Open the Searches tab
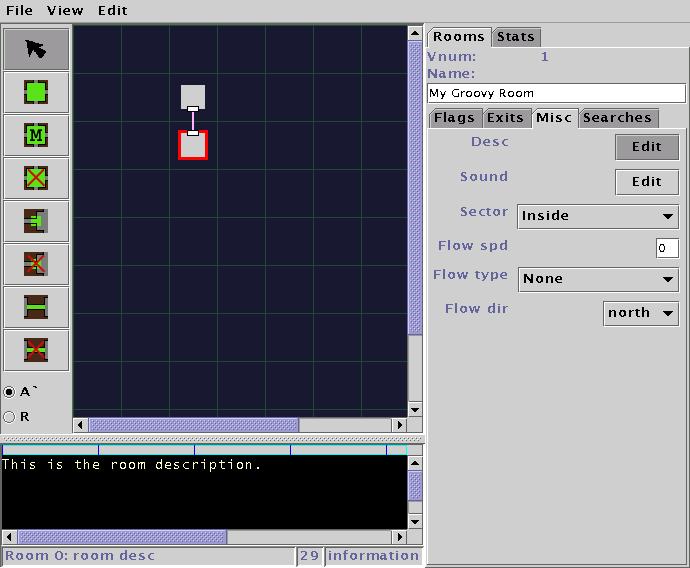The image size is (690, 568). [x=617, y=118]
